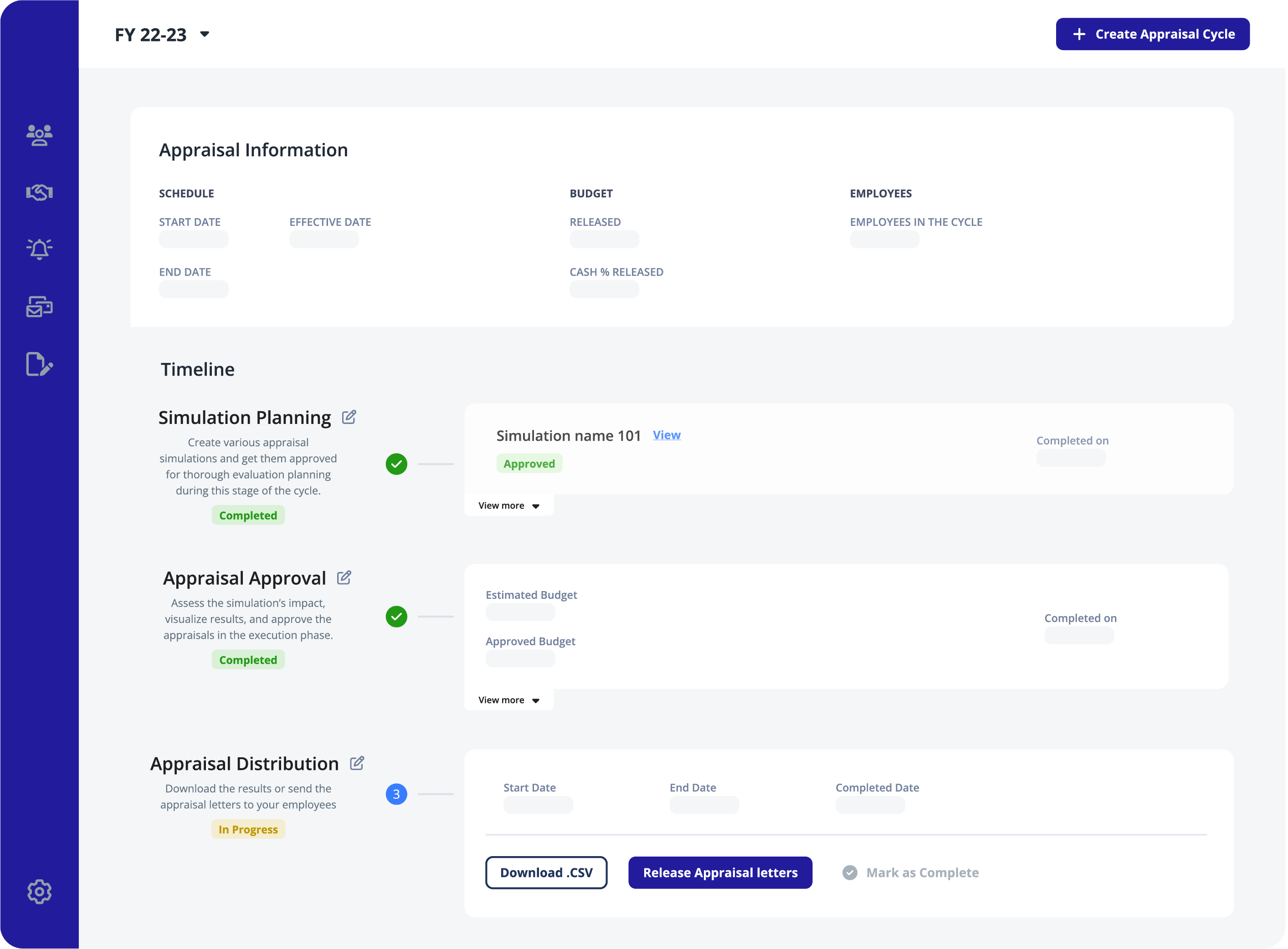Click step 3 marker for Appraisal Distribution
1288x949 pixels.
pos(396,794)
